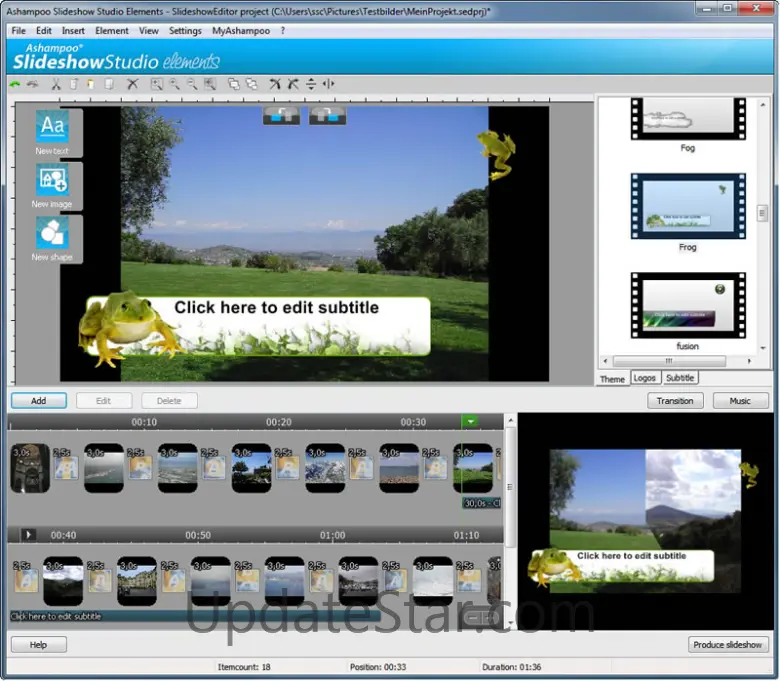Screen dimensions: 780x681
Task: Add a New text element
Action: [x=51, y=132]
